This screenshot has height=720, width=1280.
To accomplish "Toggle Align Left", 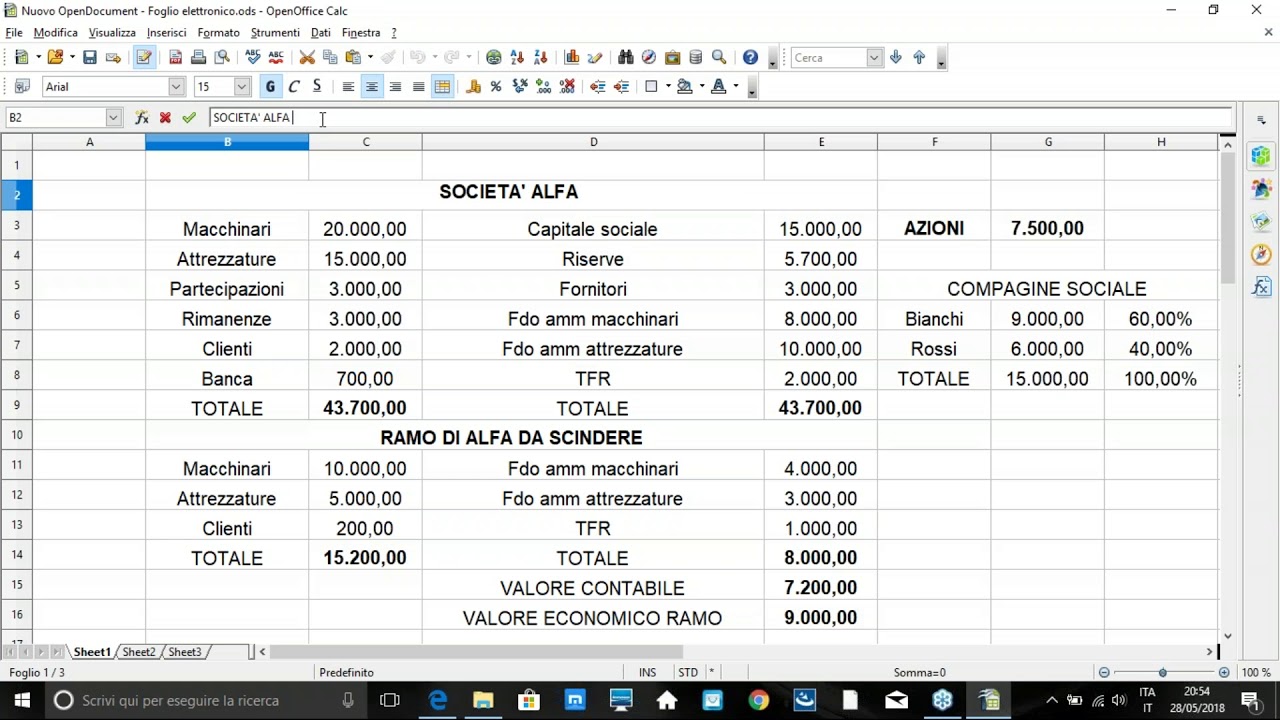I will (x=348, y=87).
